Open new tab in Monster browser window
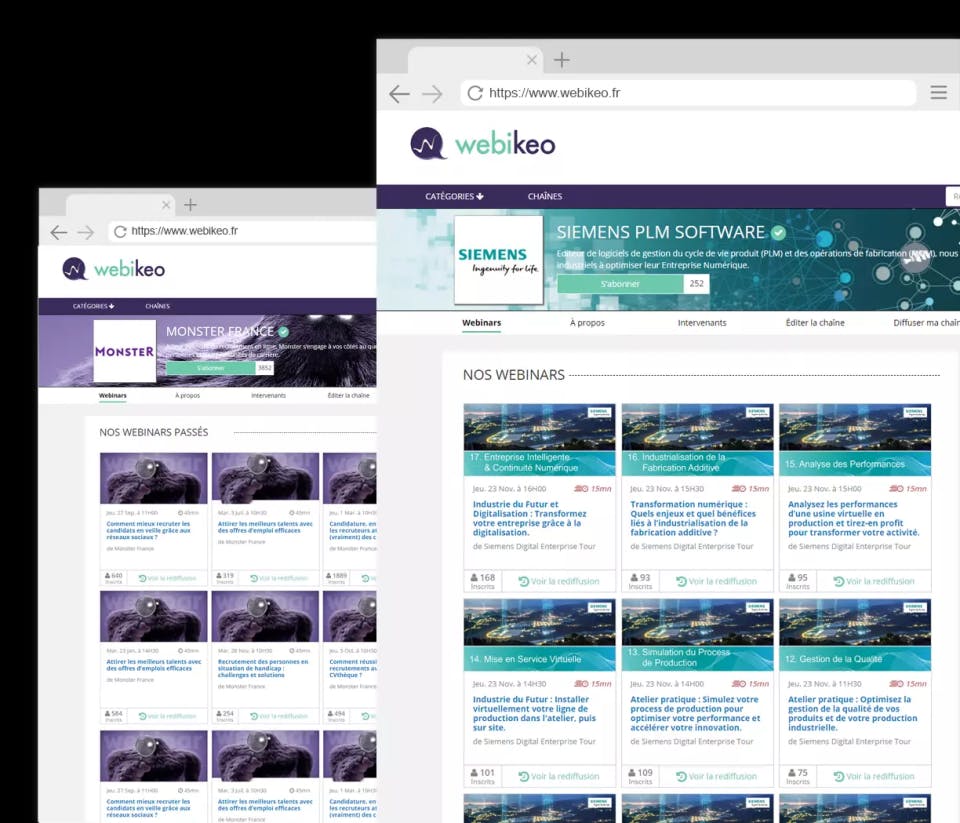 (x=190, y=205)
